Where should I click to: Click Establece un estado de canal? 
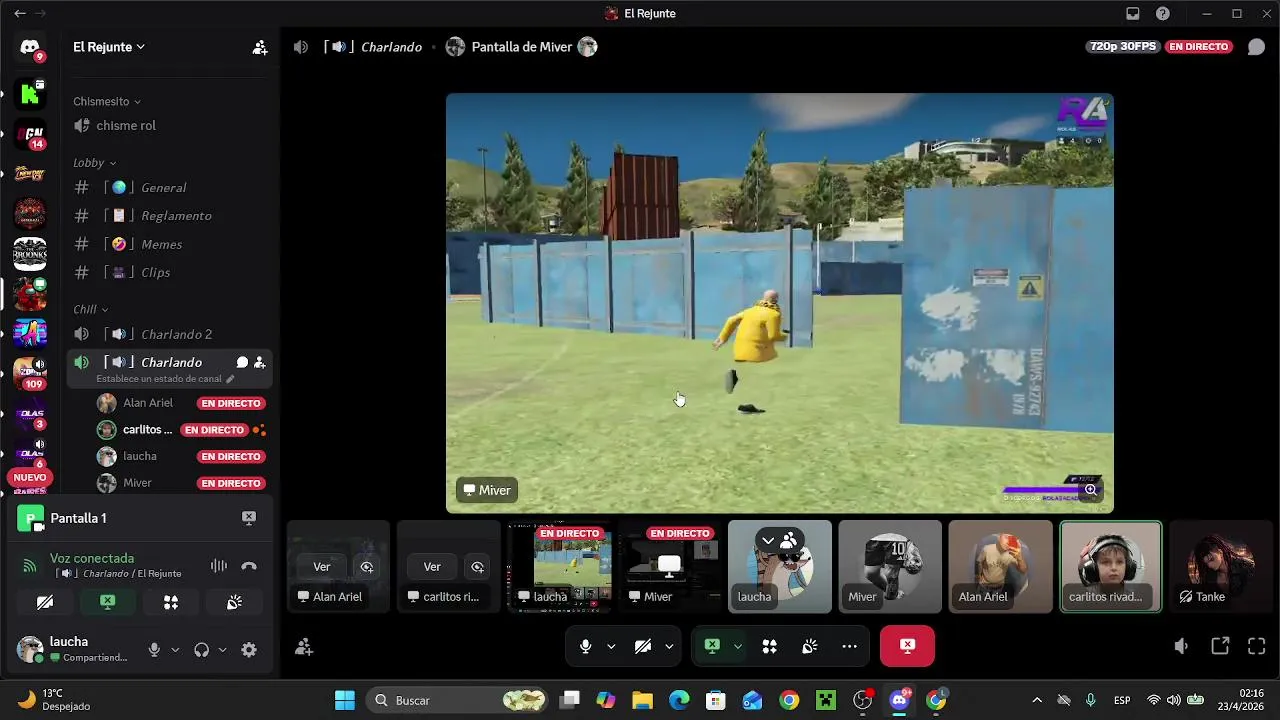(x=165, y=379)
